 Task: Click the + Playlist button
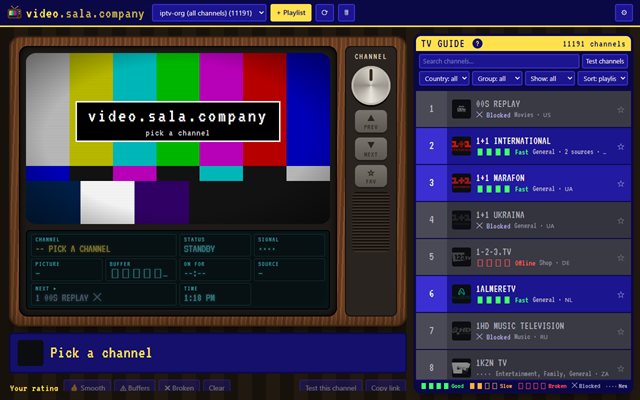(x=291, y=13)
